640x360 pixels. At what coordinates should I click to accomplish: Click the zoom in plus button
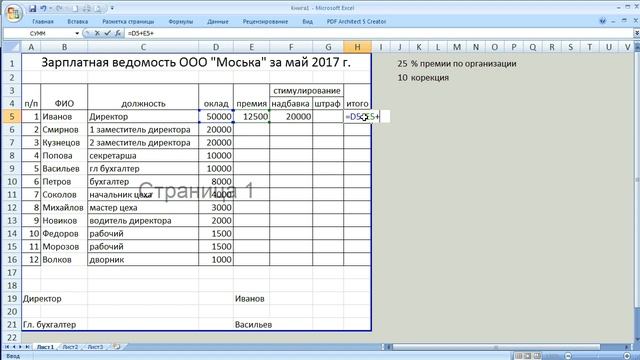coord(627,356)
